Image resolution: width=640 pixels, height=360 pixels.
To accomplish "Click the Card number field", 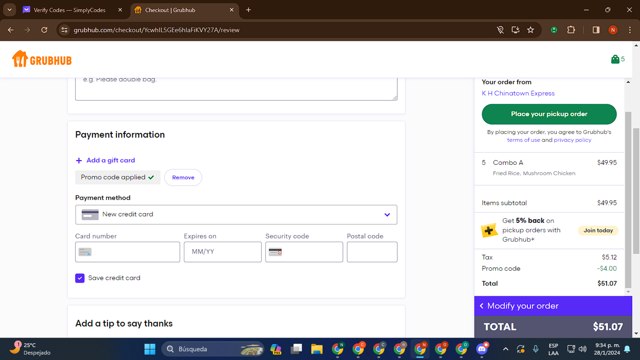I will (x=127, y=252).
